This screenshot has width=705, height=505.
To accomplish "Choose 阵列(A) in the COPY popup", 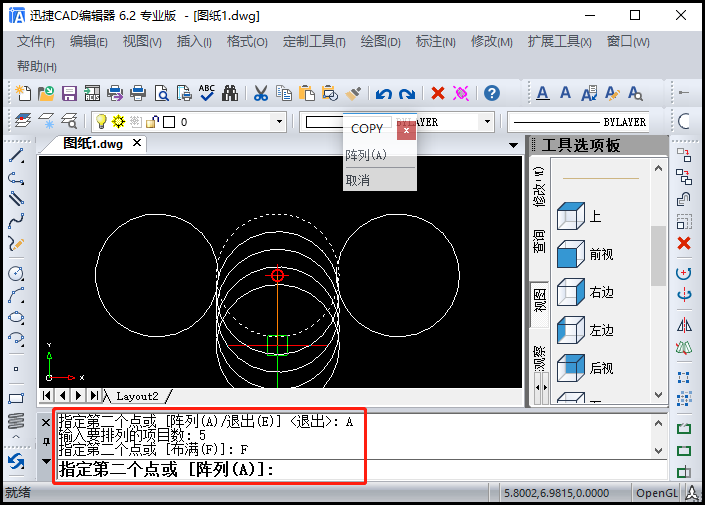I will pos(379,155).
